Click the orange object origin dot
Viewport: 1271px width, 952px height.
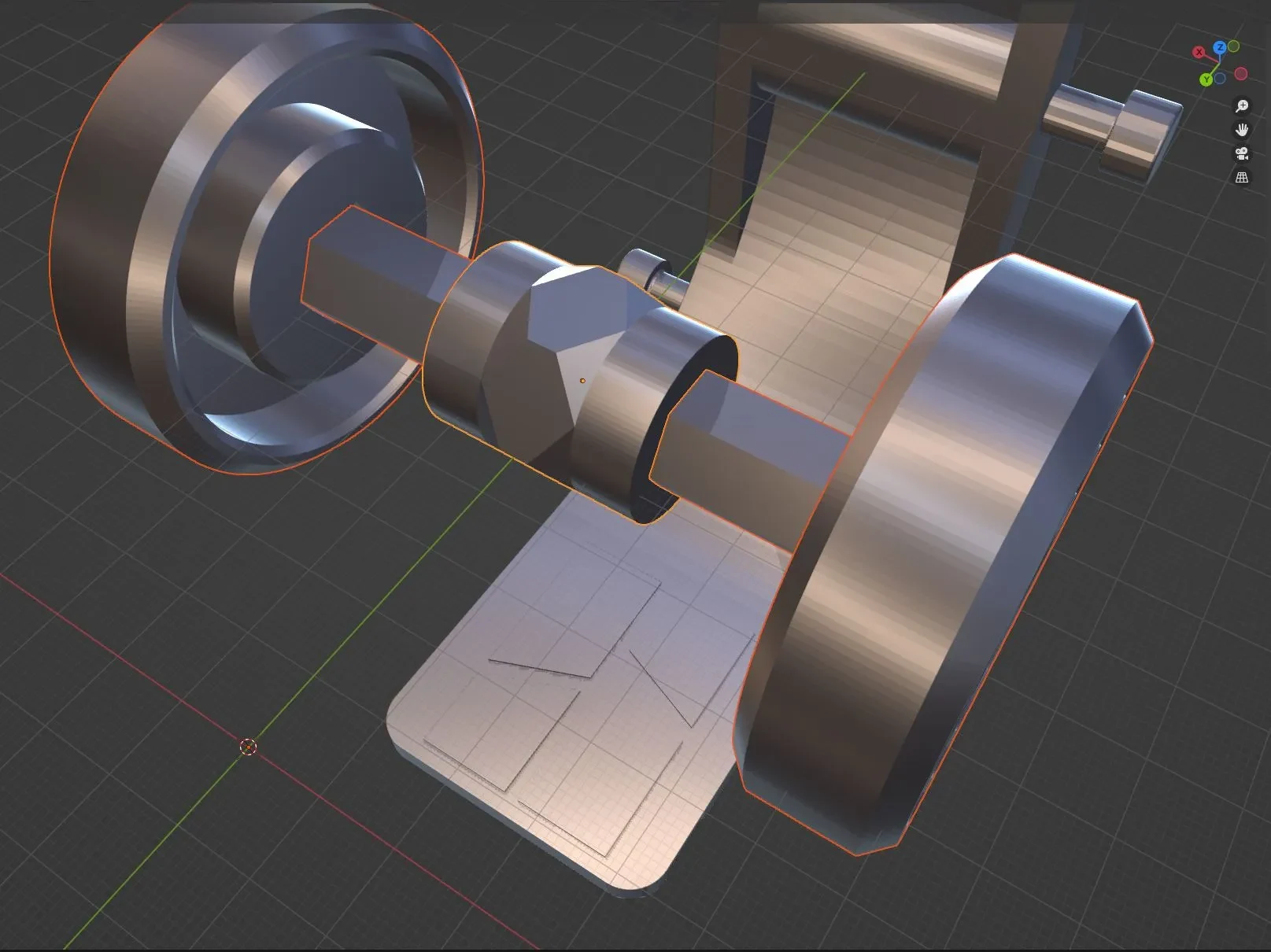point(582,381)
